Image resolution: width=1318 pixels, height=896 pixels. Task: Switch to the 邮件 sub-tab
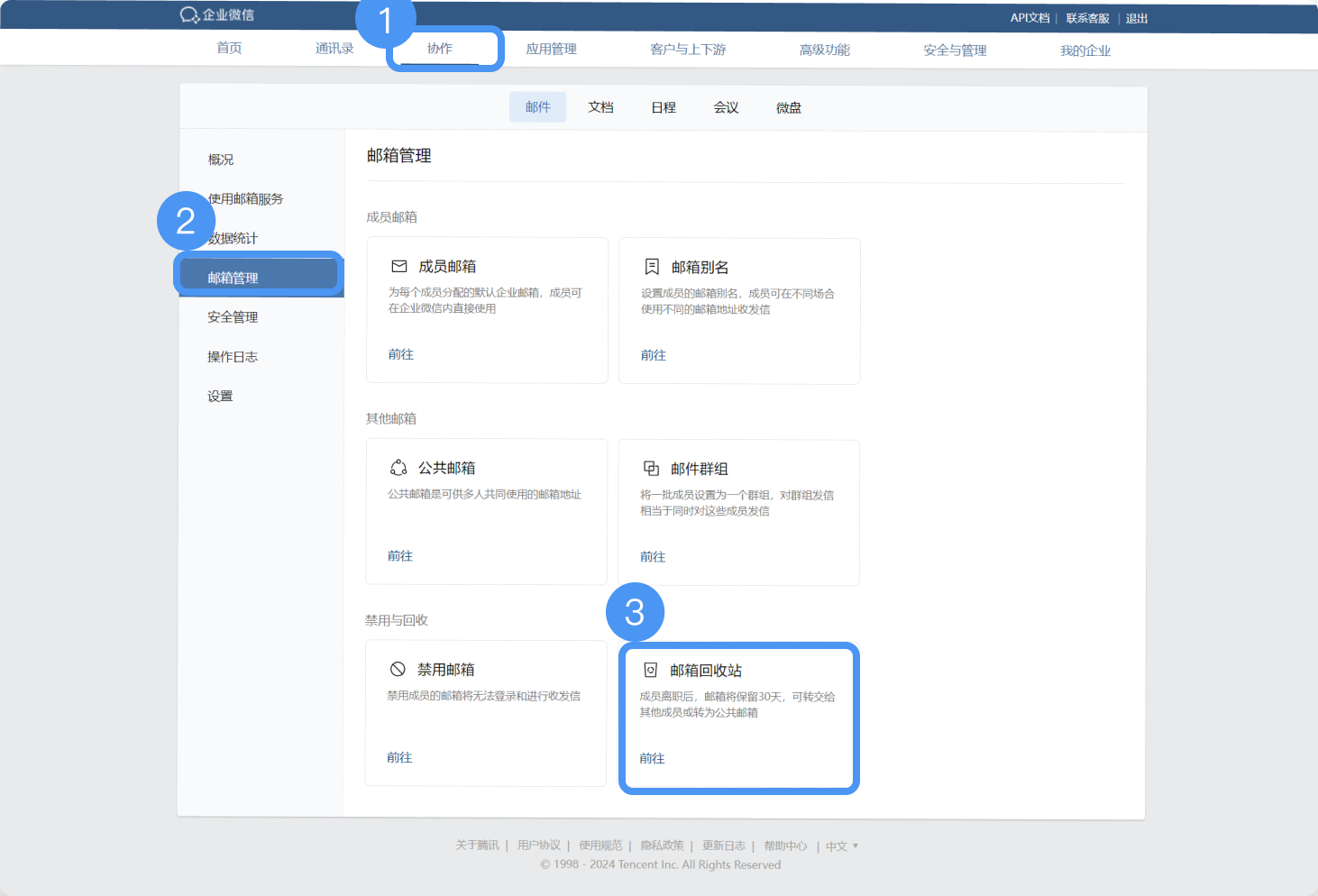tap(538, 107)
